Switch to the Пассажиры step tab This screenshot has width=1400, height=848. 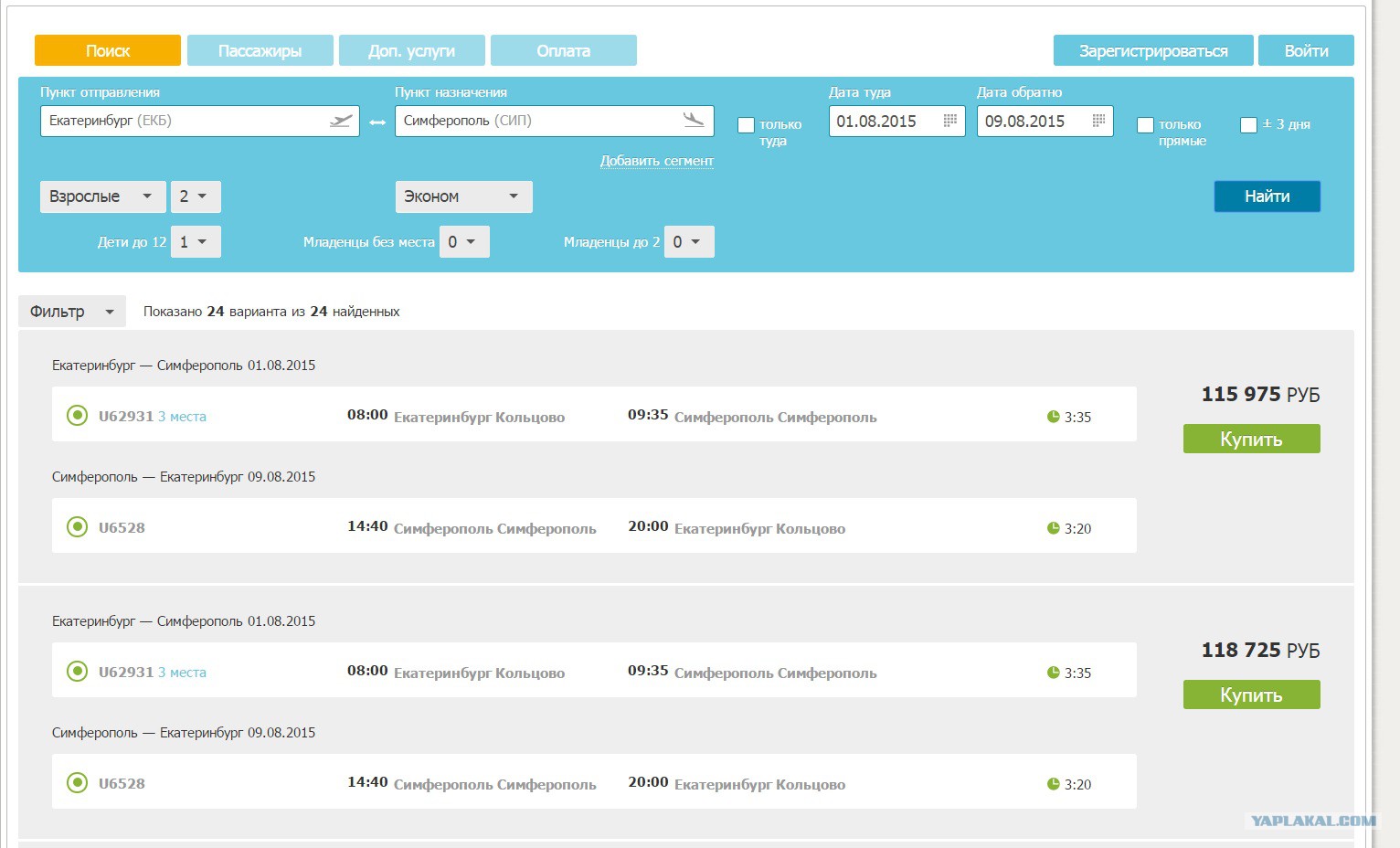(x=260, y=50)
